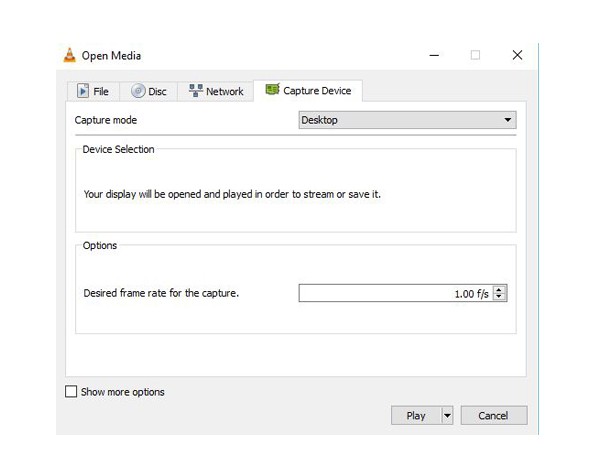Viewport: 600px width, 470px height.
Task: Increase frame rate with the up arrow
Action: coord(500,290)
